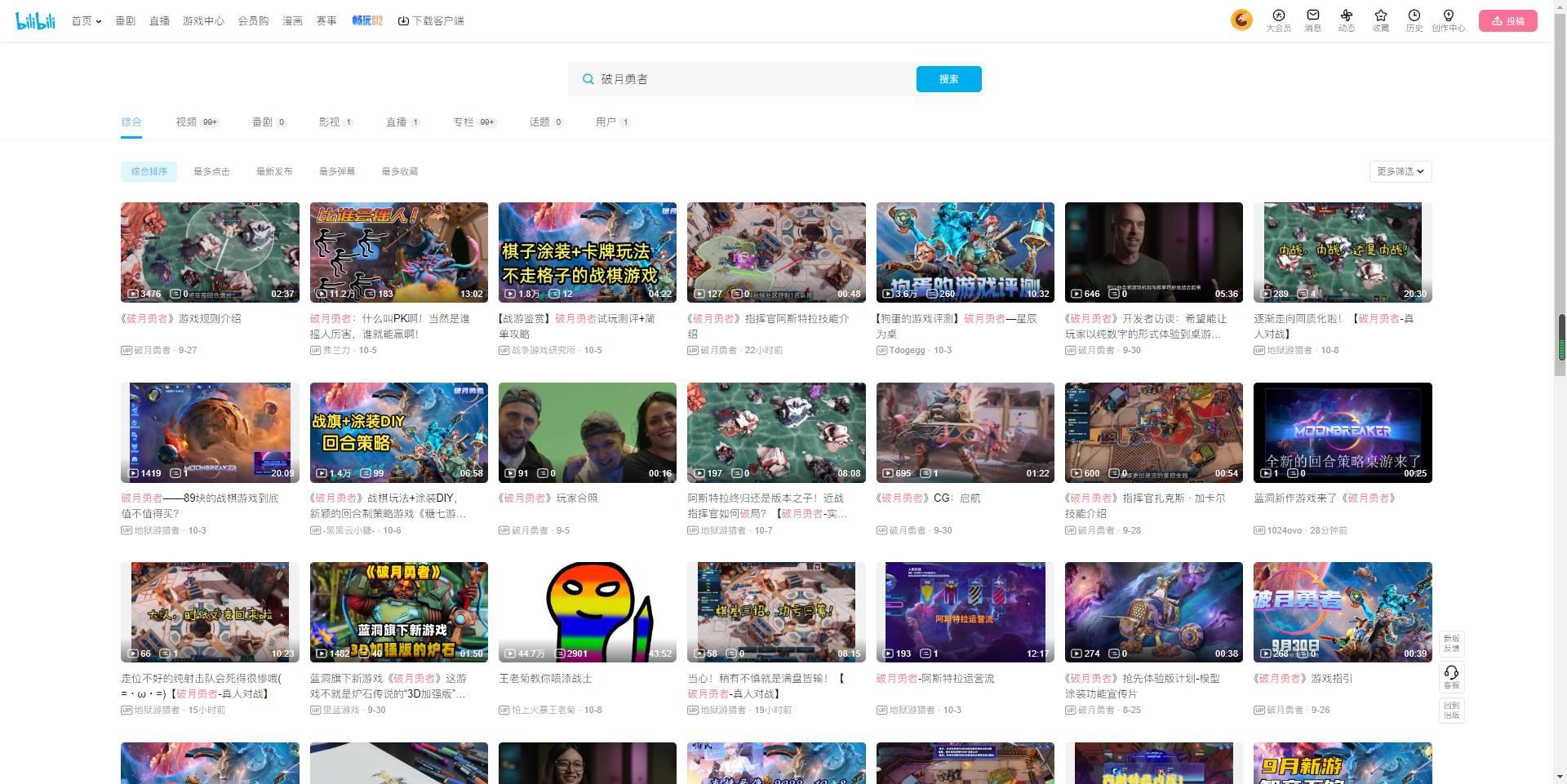Open the 《破月勇者》玩家合照 thumbnail
Image resolution: width=1567 pixels, height=784 pixels.
point(588,432)
